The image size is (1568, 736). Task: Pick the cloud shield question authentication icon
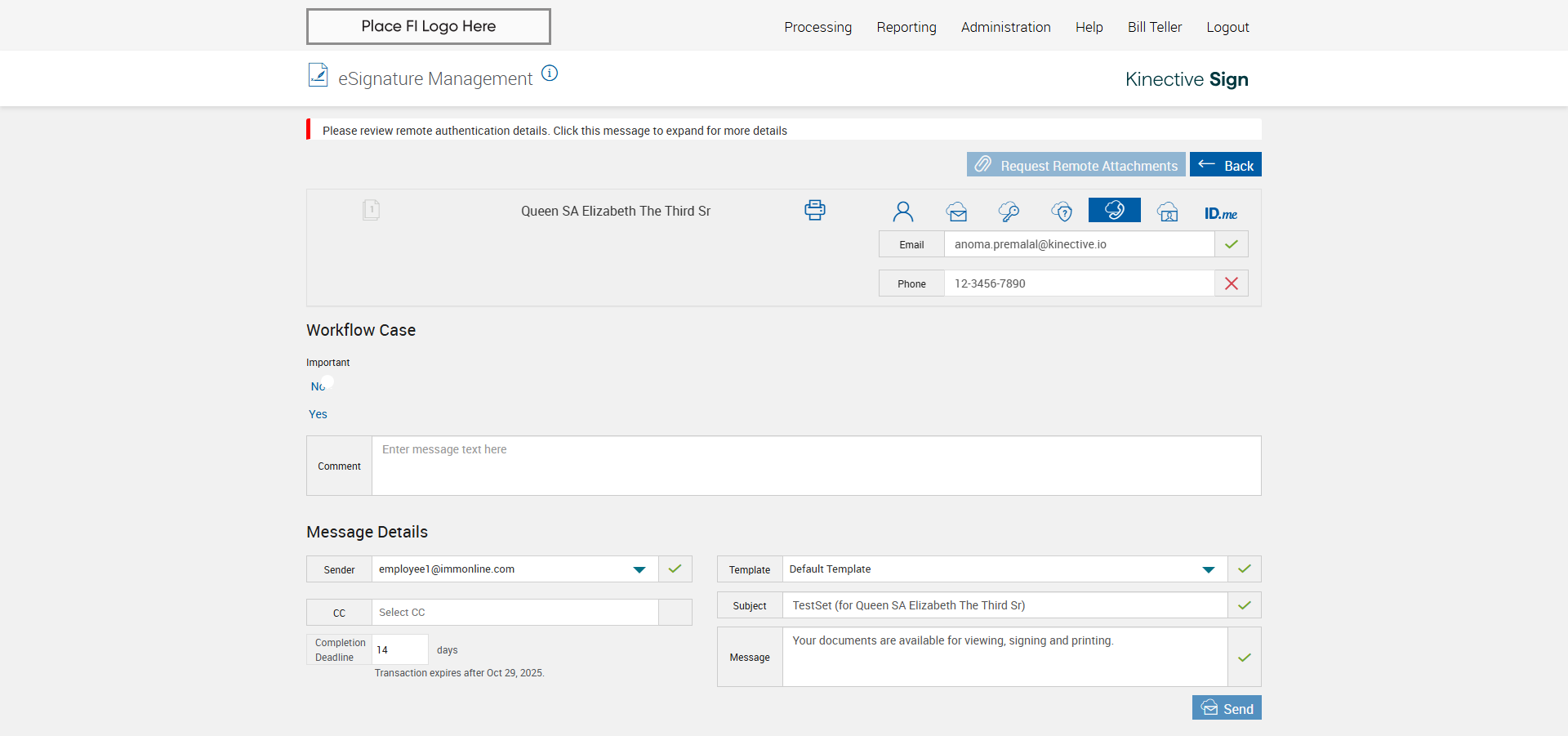[x=1062, y=212]
